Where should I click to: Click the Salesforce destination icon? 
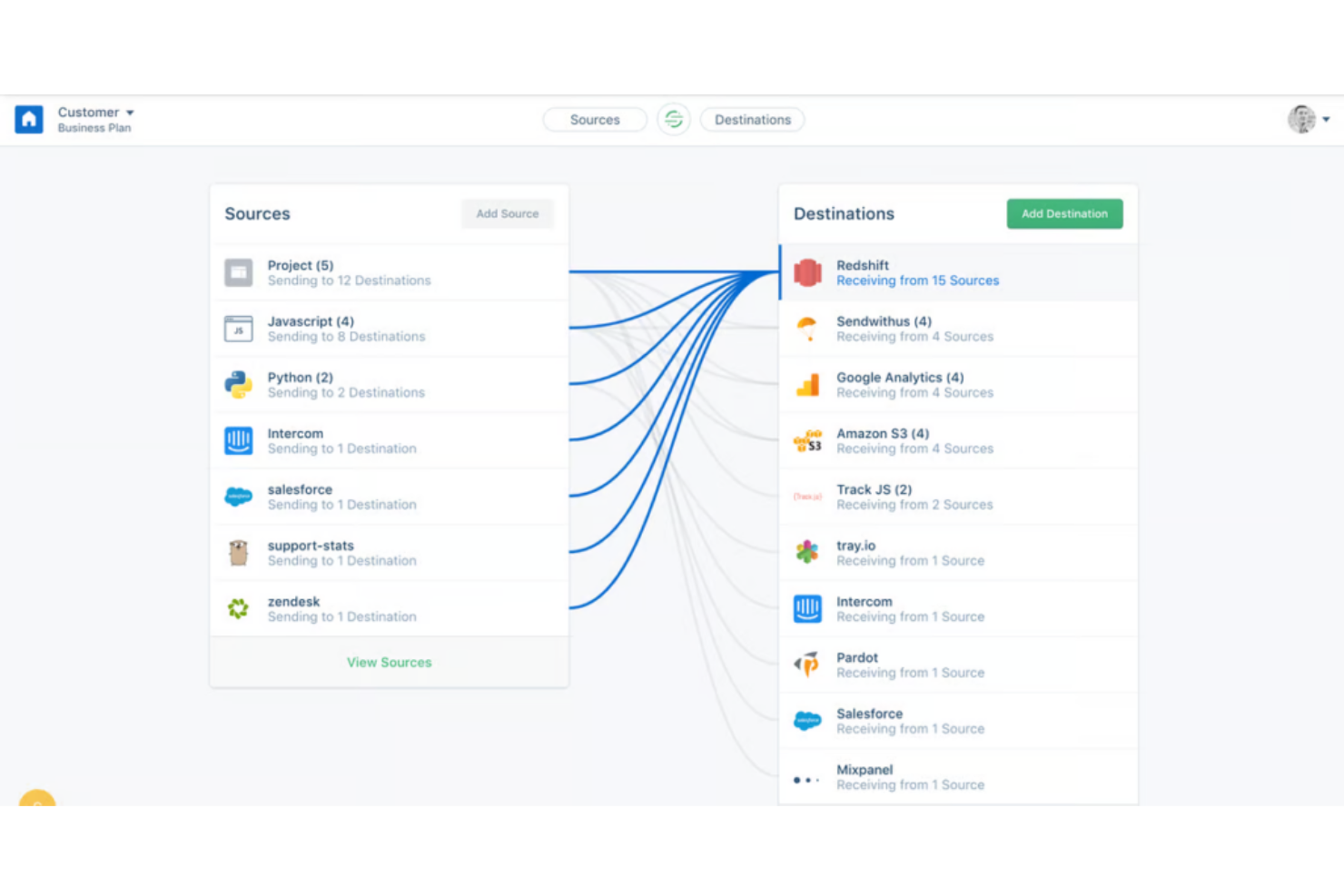[x=807, y=720]
